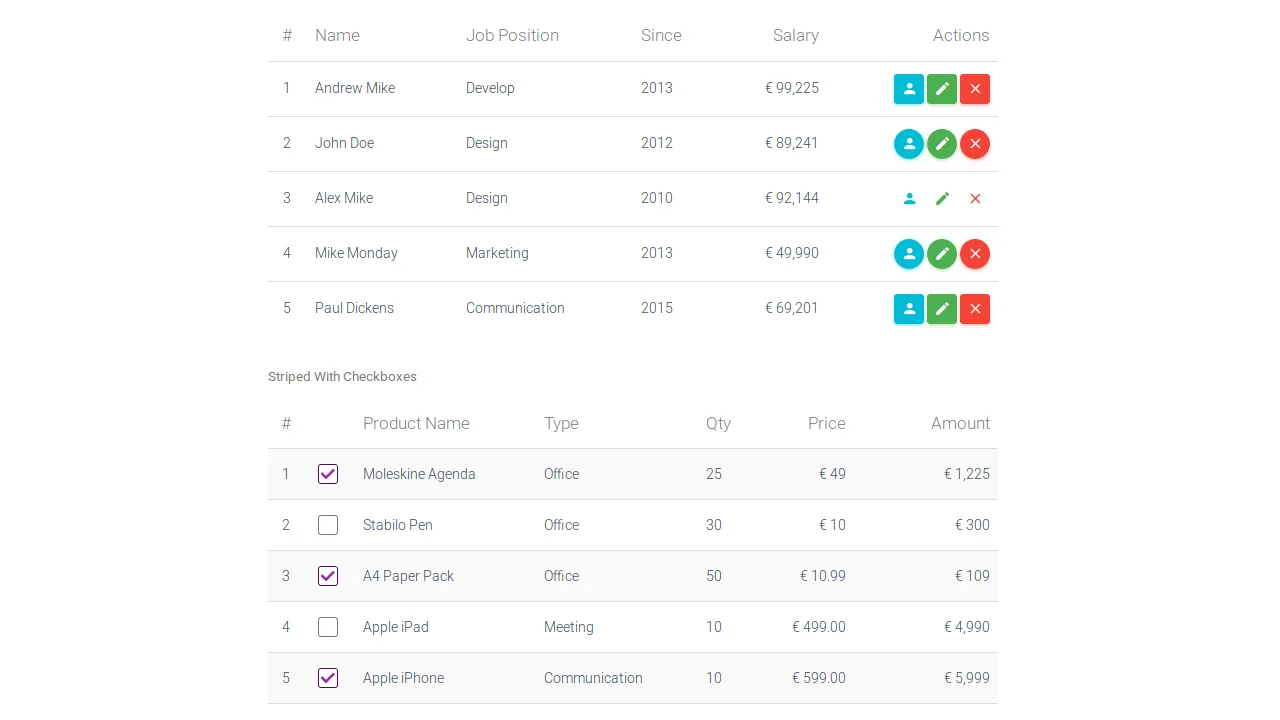Remove John Doe with the red delete icon
This screenshot has height=720, width=1280.
click(975, 144)
